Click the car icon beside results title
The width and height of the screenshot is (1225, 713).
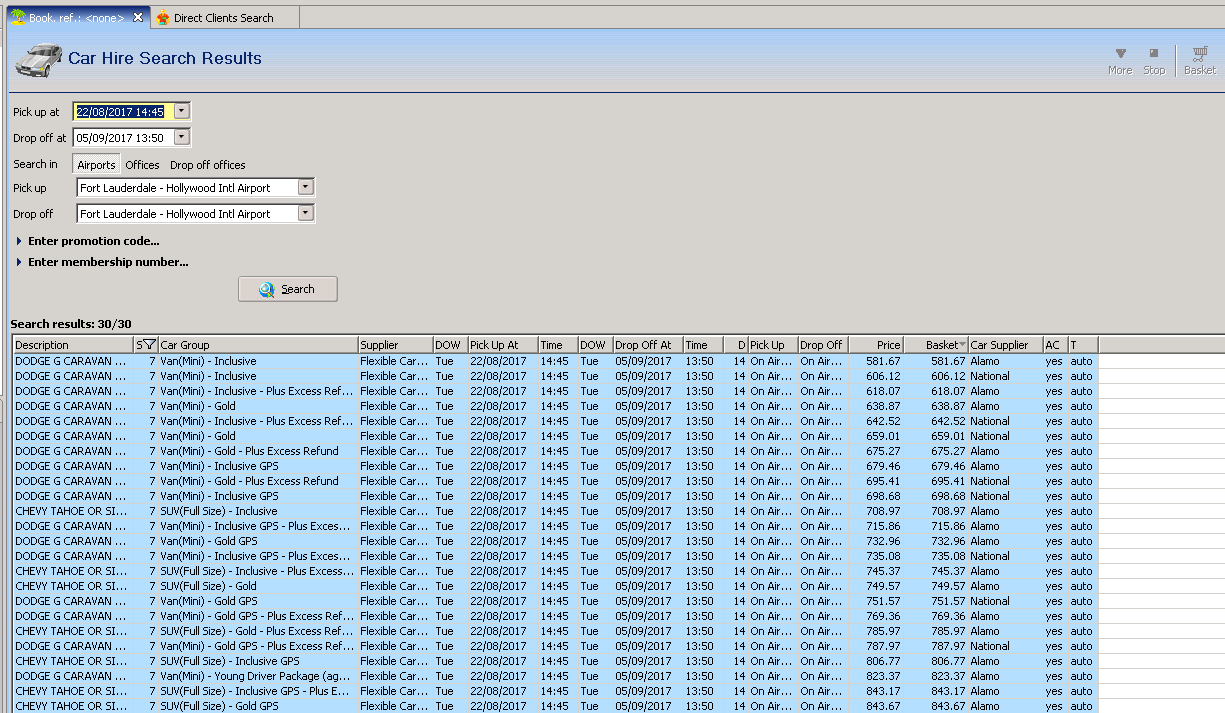pos(38,60)
